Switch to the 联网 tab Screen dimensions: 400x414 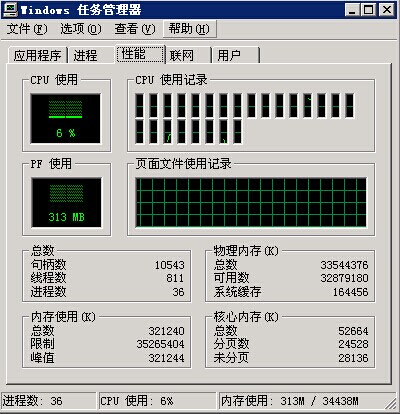[188, 55]
